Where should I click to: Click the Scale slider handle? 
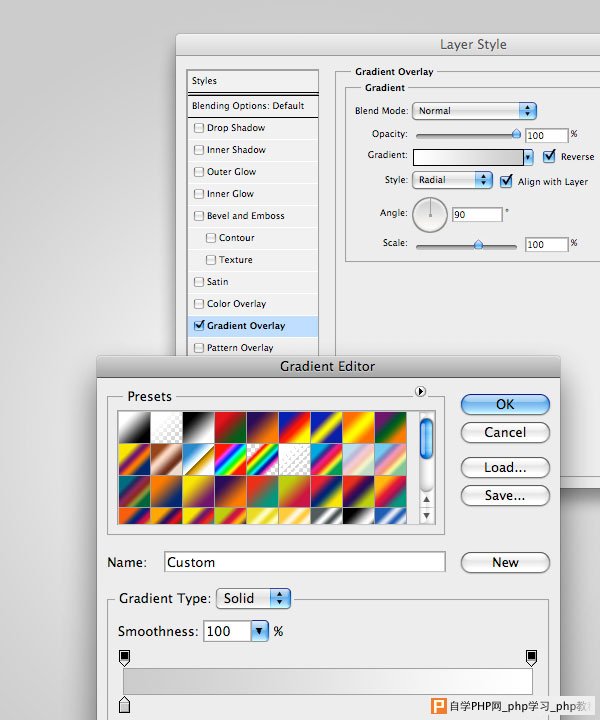coord(478,244)
